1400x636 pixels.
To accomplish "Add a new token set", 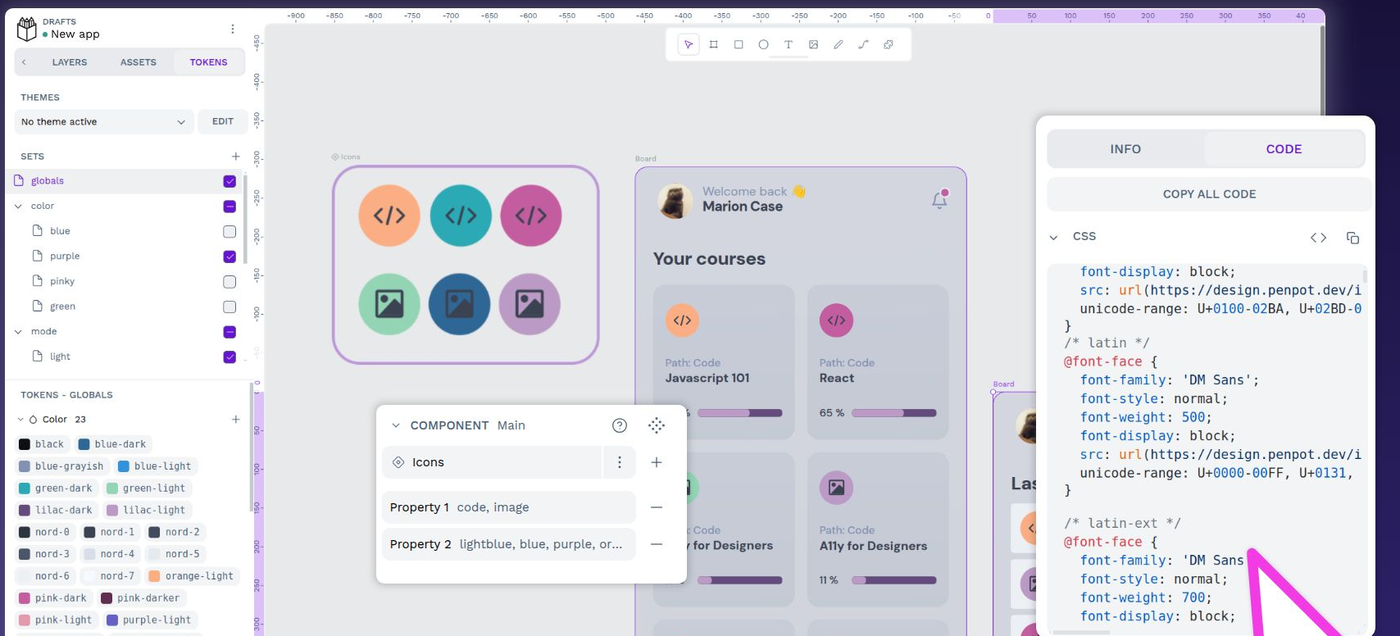I will 236,156.
